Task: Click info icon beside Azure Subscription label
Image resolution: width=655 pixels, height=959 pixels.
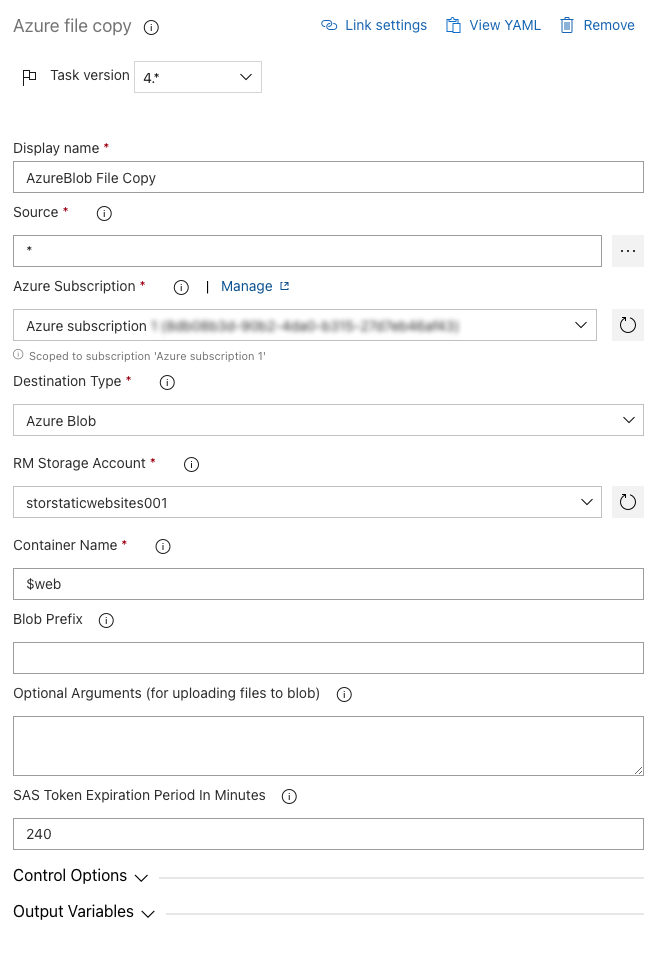Action: coord(181,287)
